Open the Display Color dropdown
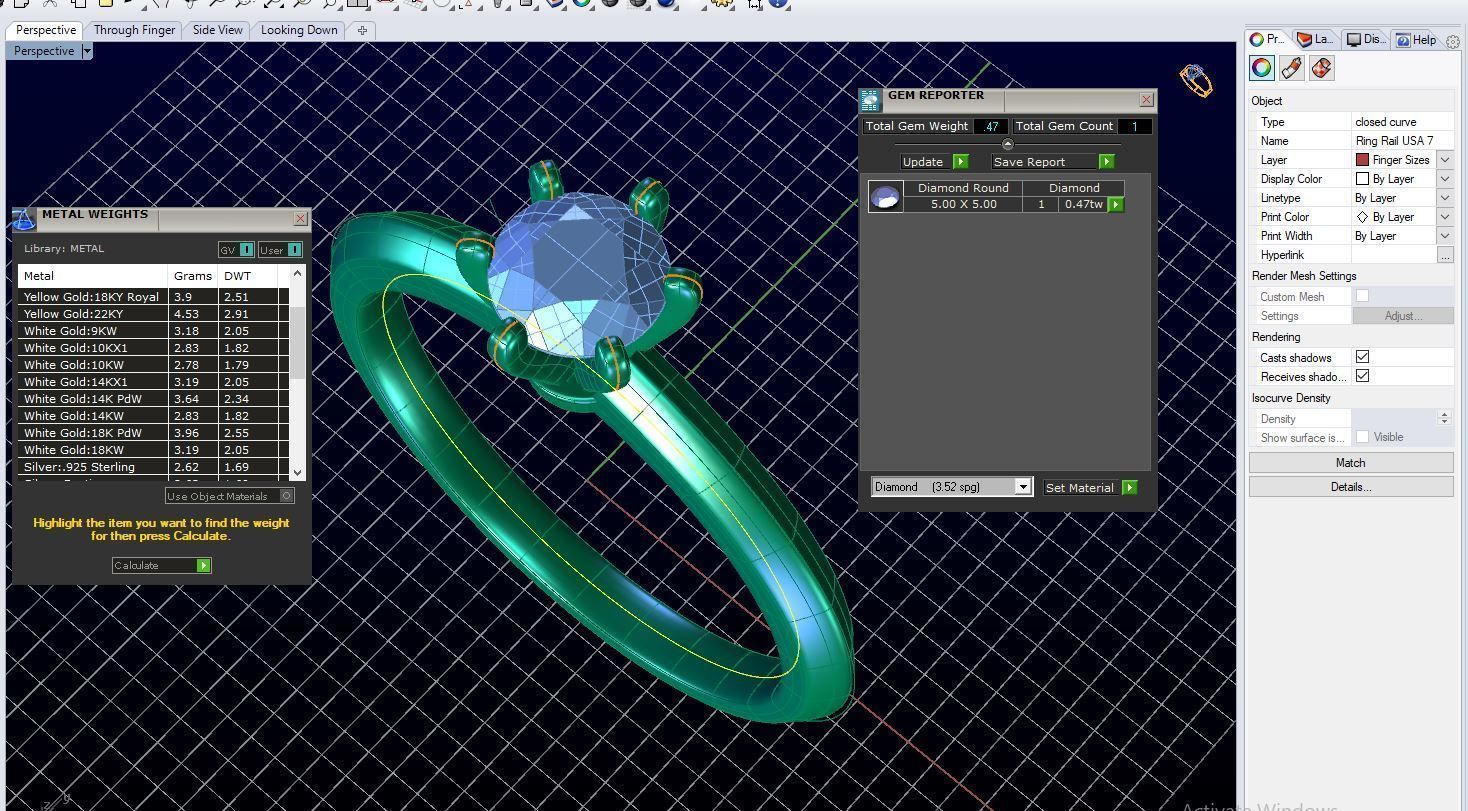 pyautogui.click(x=1445, y=179)
